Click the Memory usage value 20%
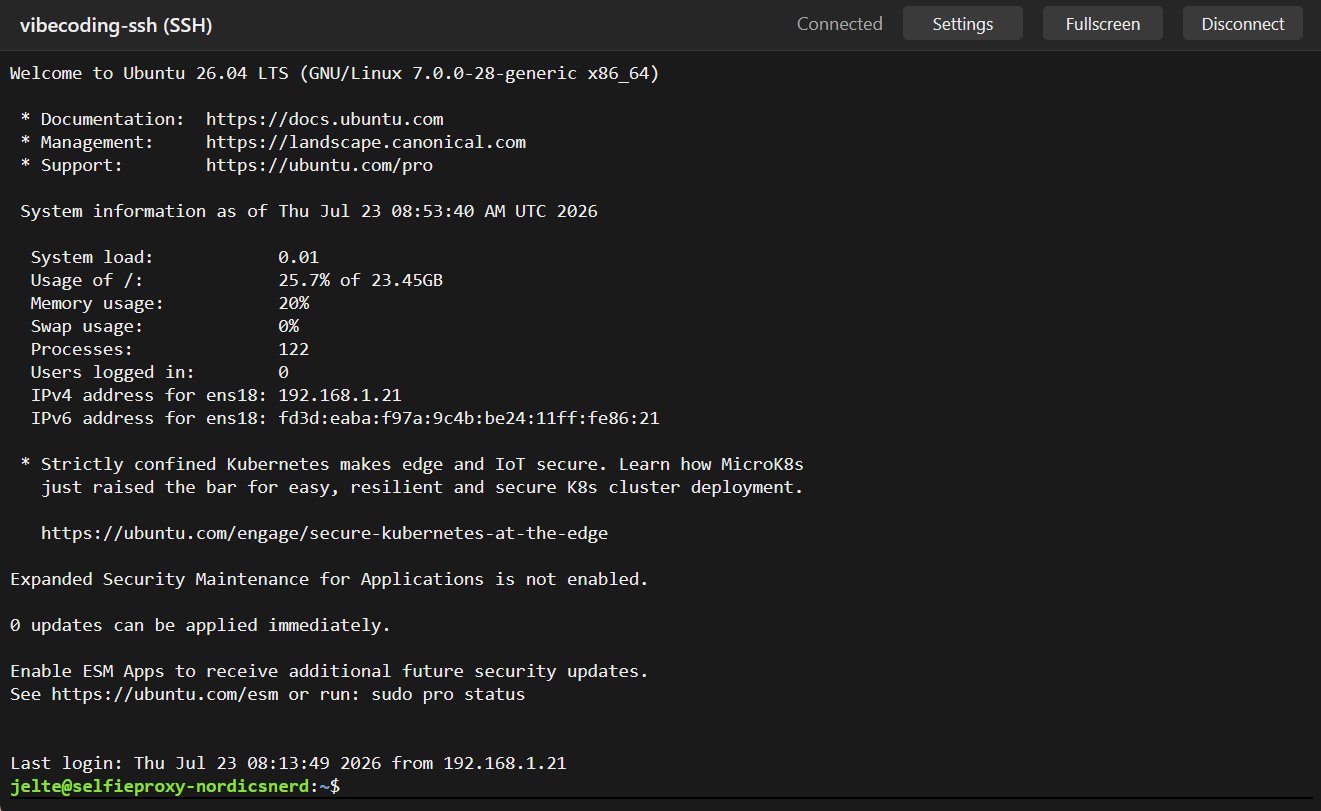Image resolution: width=1321 pixels, height=811 pixels. pyautogui.click(x=293, y=303)
